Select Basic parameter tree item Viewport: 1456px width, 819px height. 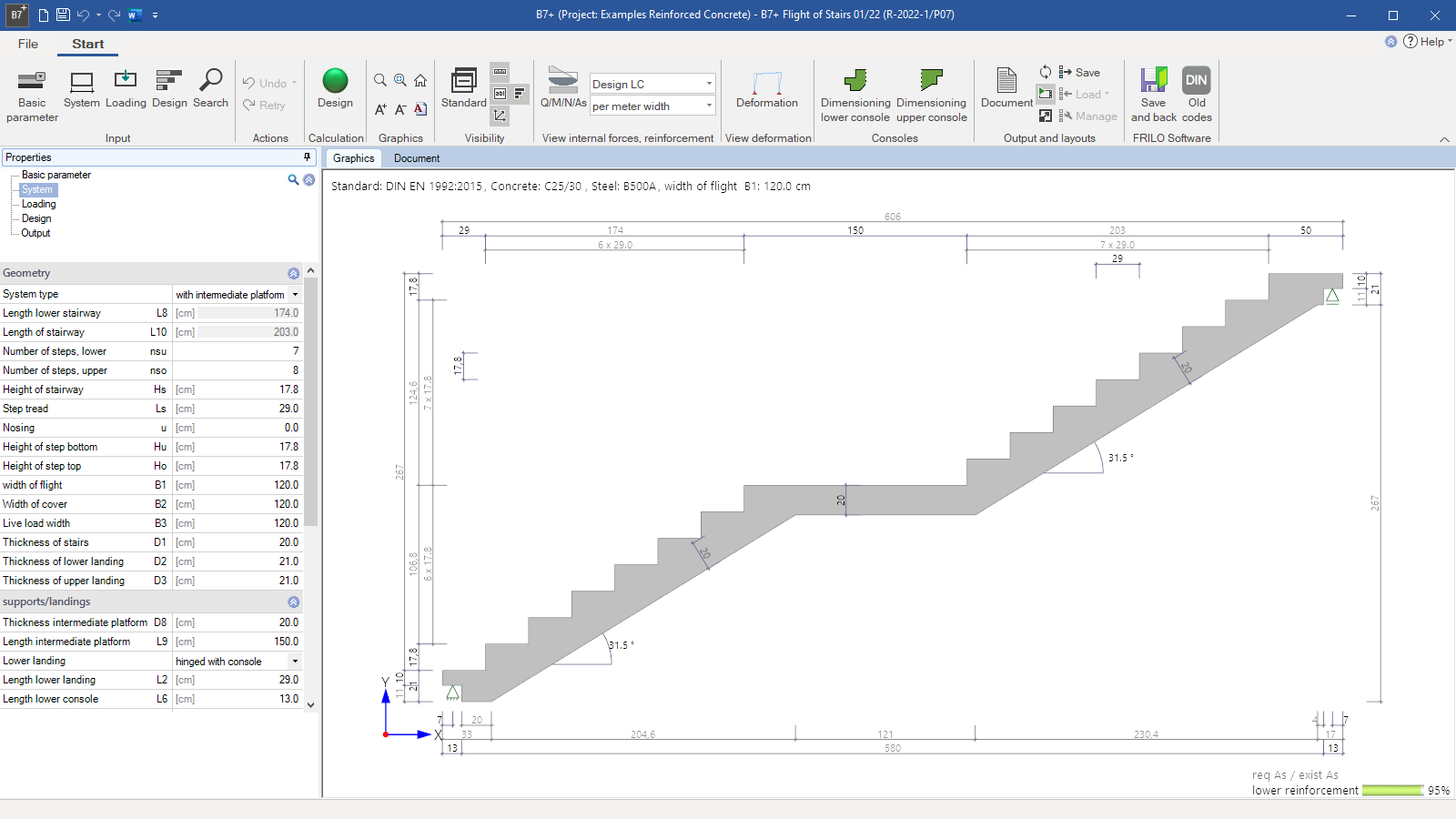click(56, 175)
